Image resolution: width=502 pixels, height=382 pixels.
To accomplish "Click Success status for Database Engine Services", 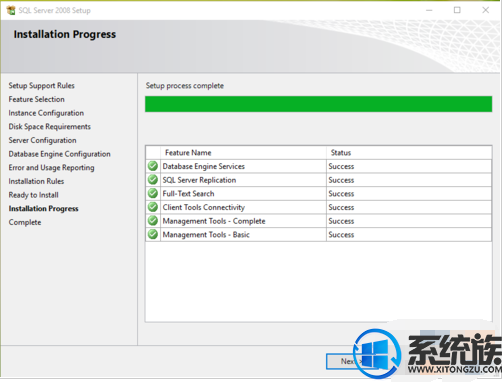I will tap(341, 166).
